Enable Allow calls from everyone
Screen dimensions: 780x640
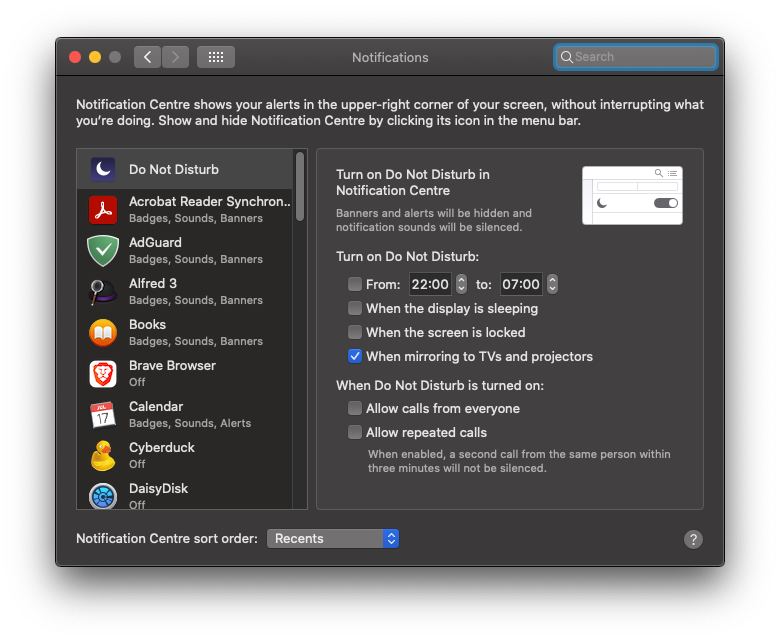pos(355,408)
